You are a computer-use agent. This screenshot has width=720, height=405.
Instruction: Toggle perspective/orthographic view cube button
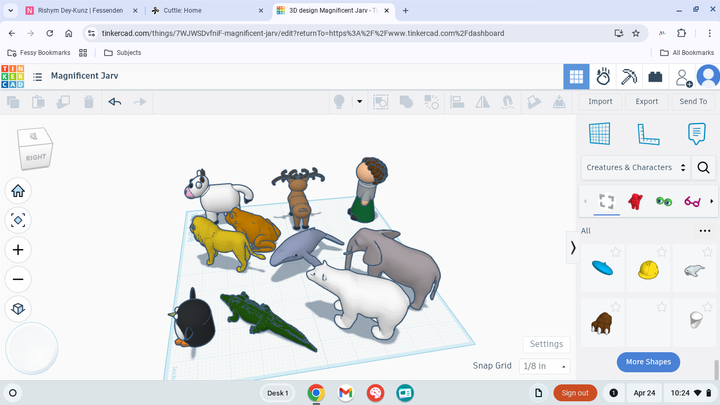18,309
